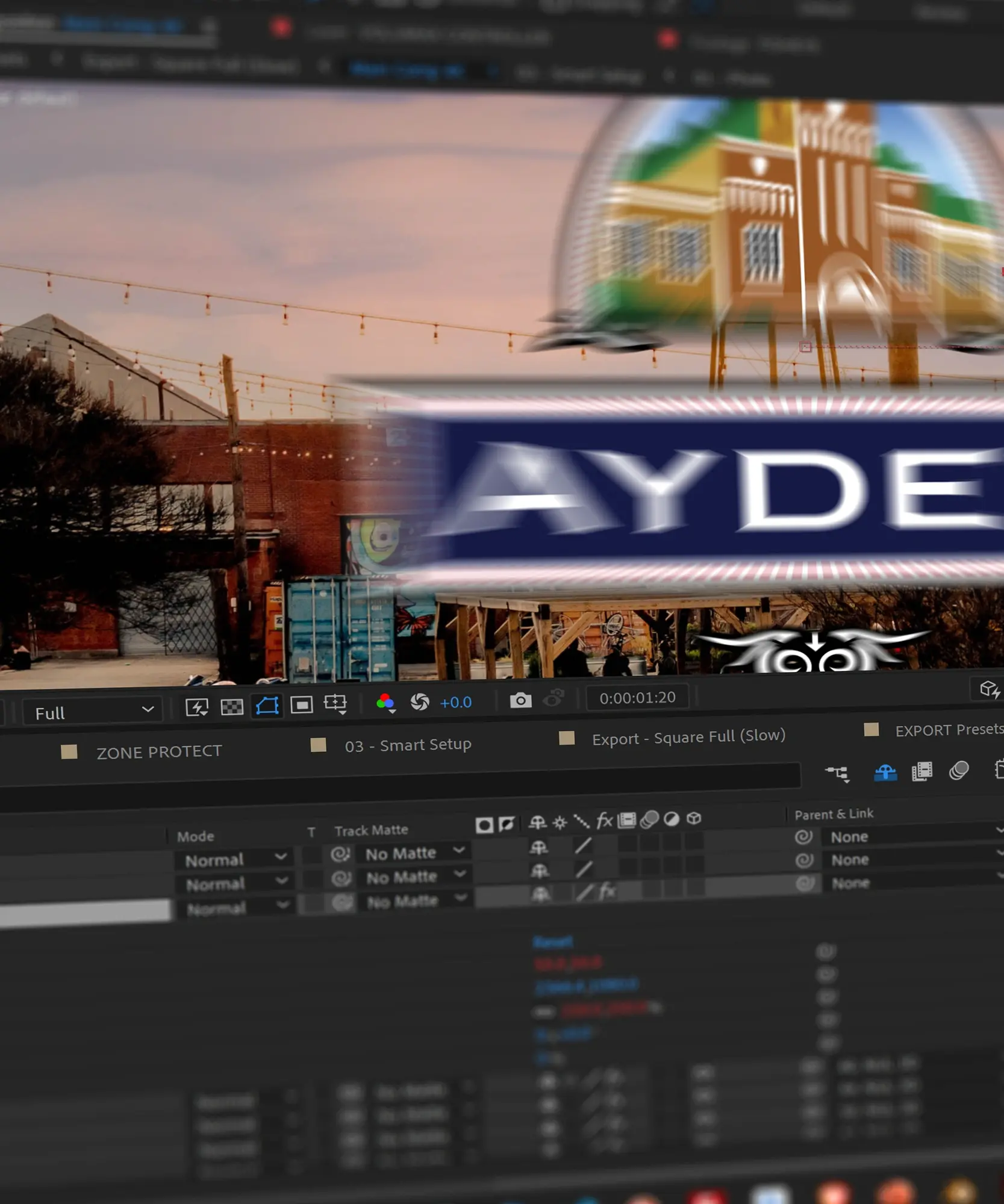The height and width of the screenshot is (1204, 1004).
Task: Click the adjustment layer column header icon
Action: click(x=672, y=819)
